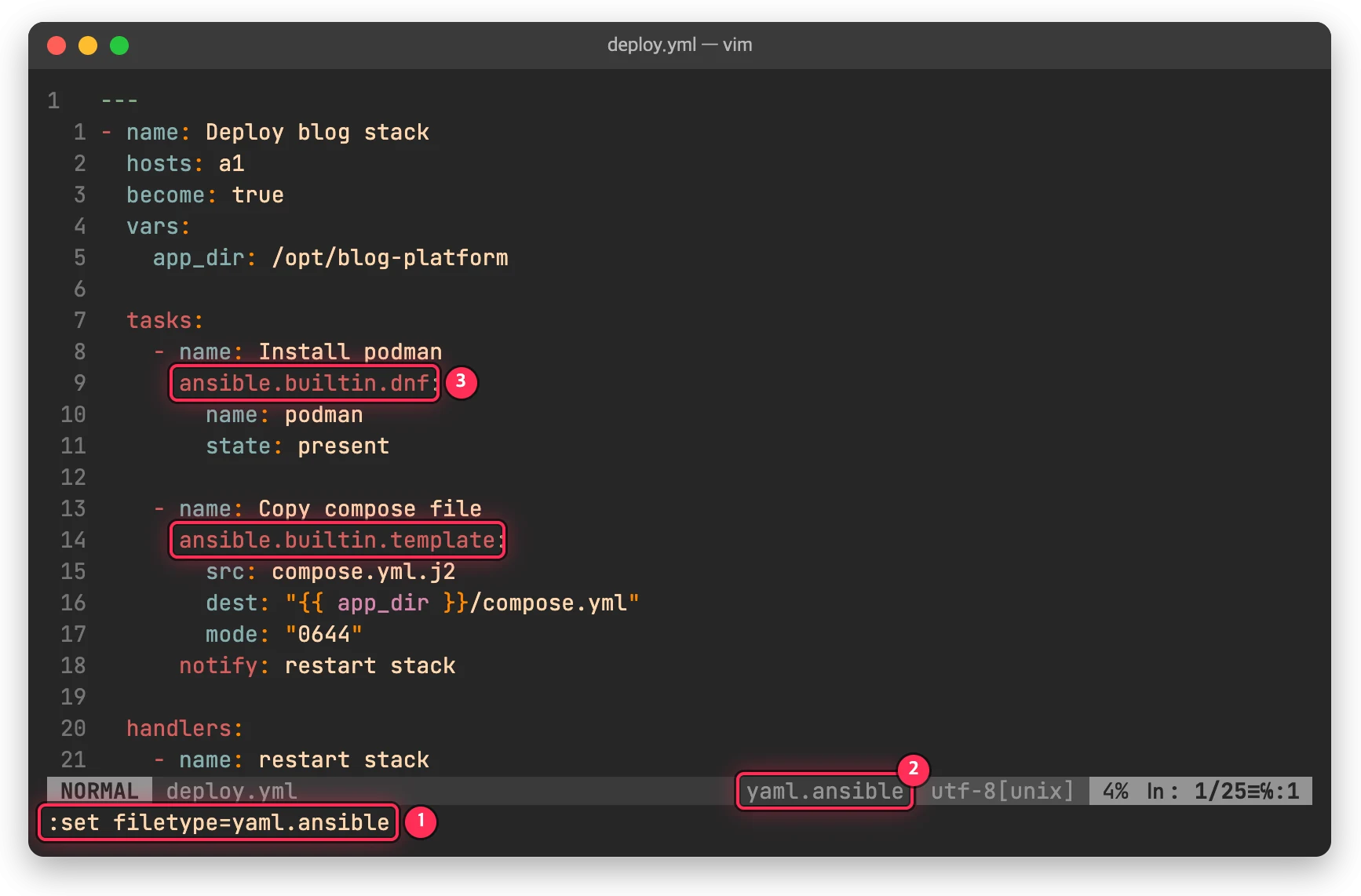Viewport: 1361px width, 896px height.
Task: Click the "handlers:" key
Action: tap(185, 728)
